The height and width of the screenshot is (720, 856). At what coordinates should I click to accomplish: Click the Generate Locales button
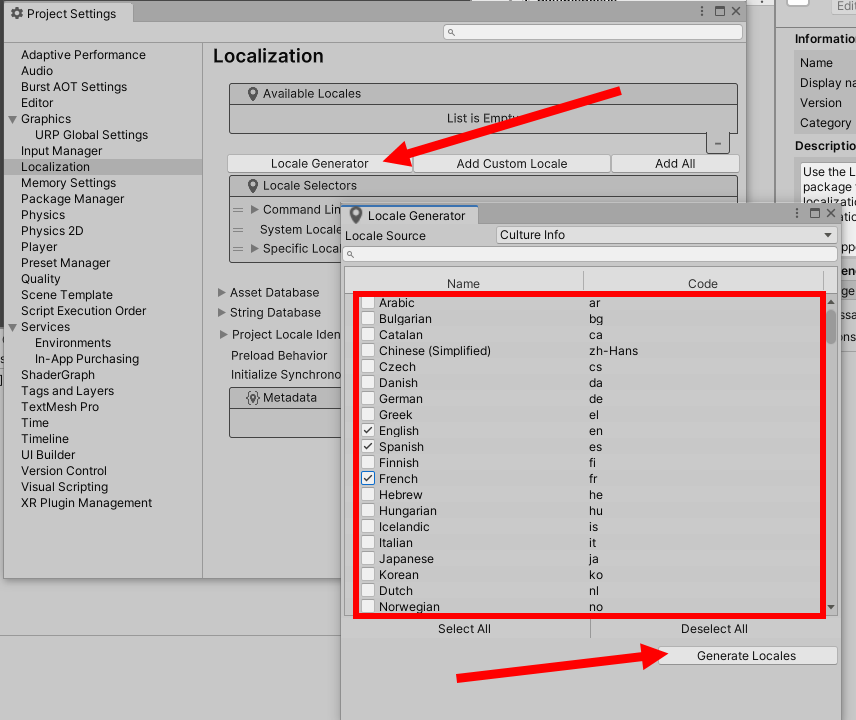pyautogui.click(x=747, y=656)
